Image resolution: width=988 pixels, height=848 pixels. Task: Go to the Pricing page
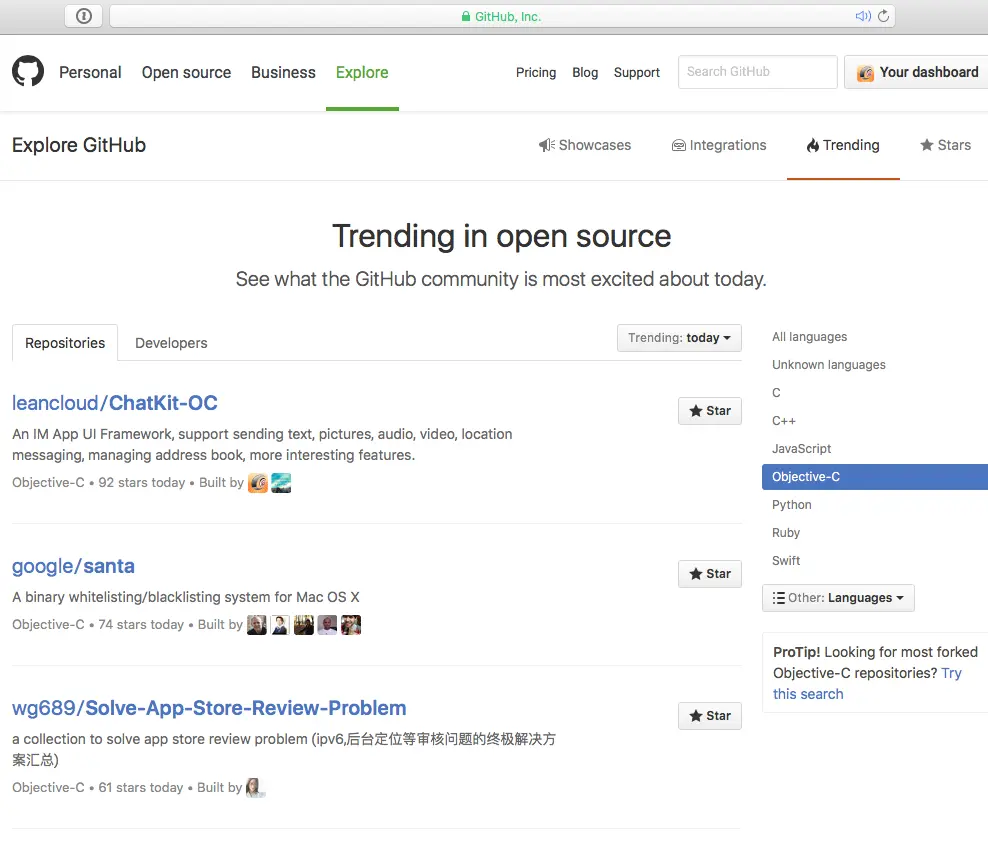pos(536,72)
